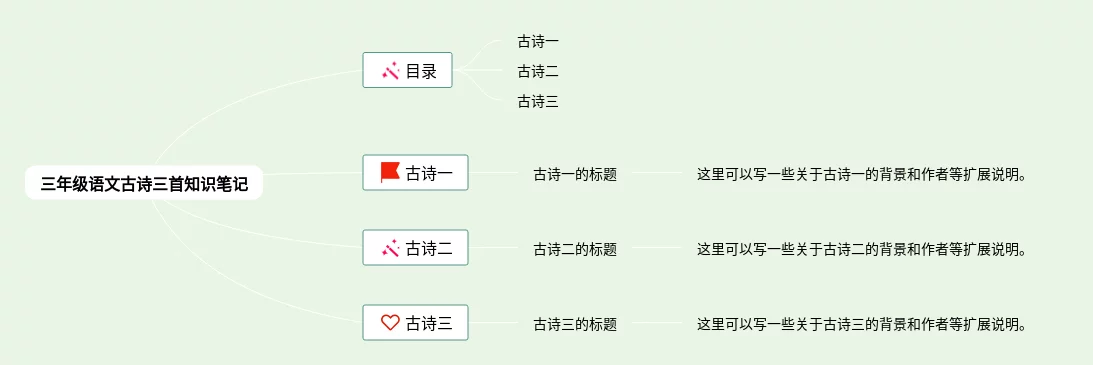The width and height of the screenshot is (1093, 365).
Task: Select the 古诗三 node label
Action: tap(429, 323)
